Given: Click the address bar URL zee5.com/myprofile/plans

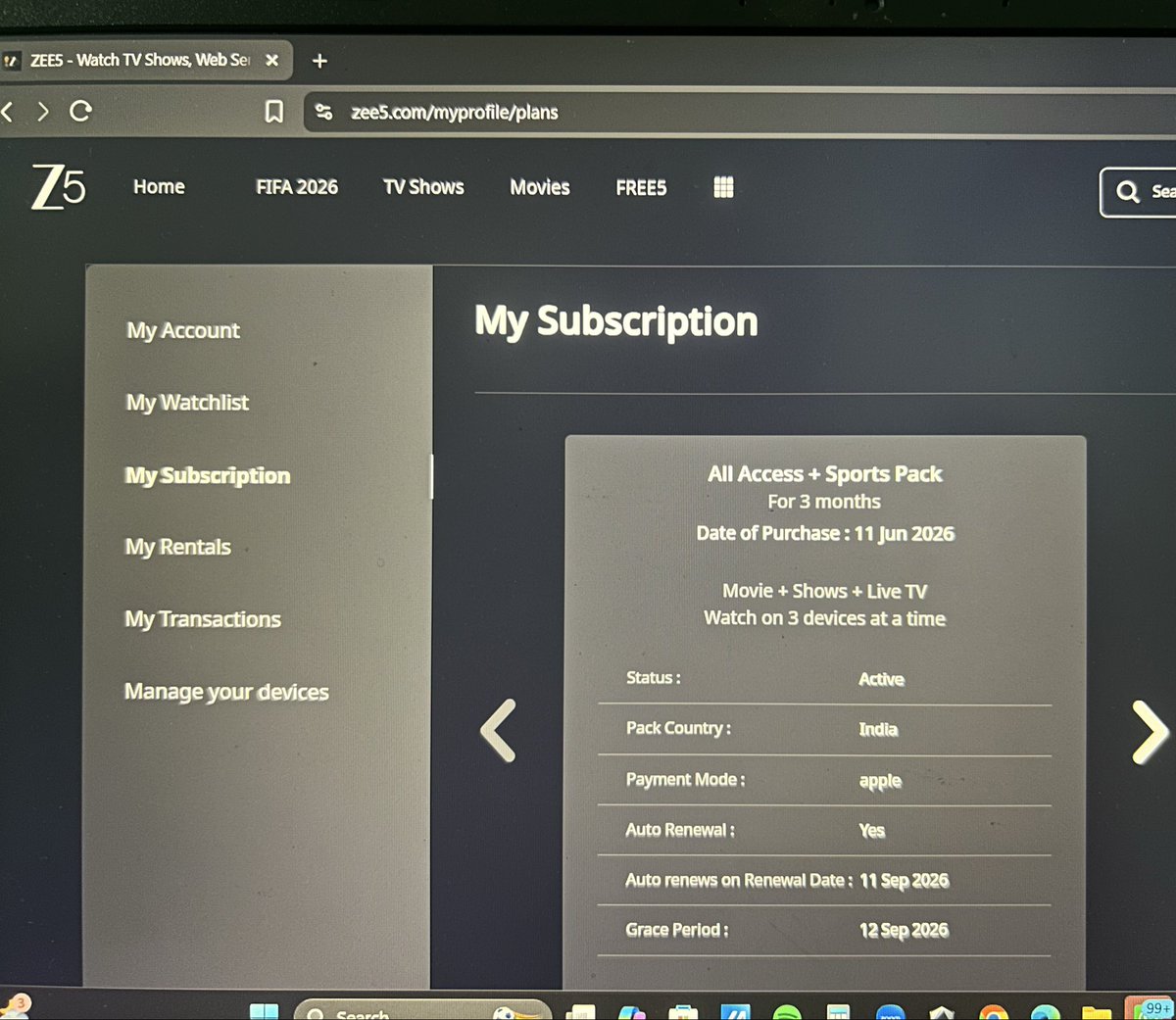Looking at the screenshot, I should [x=455, y=113].
